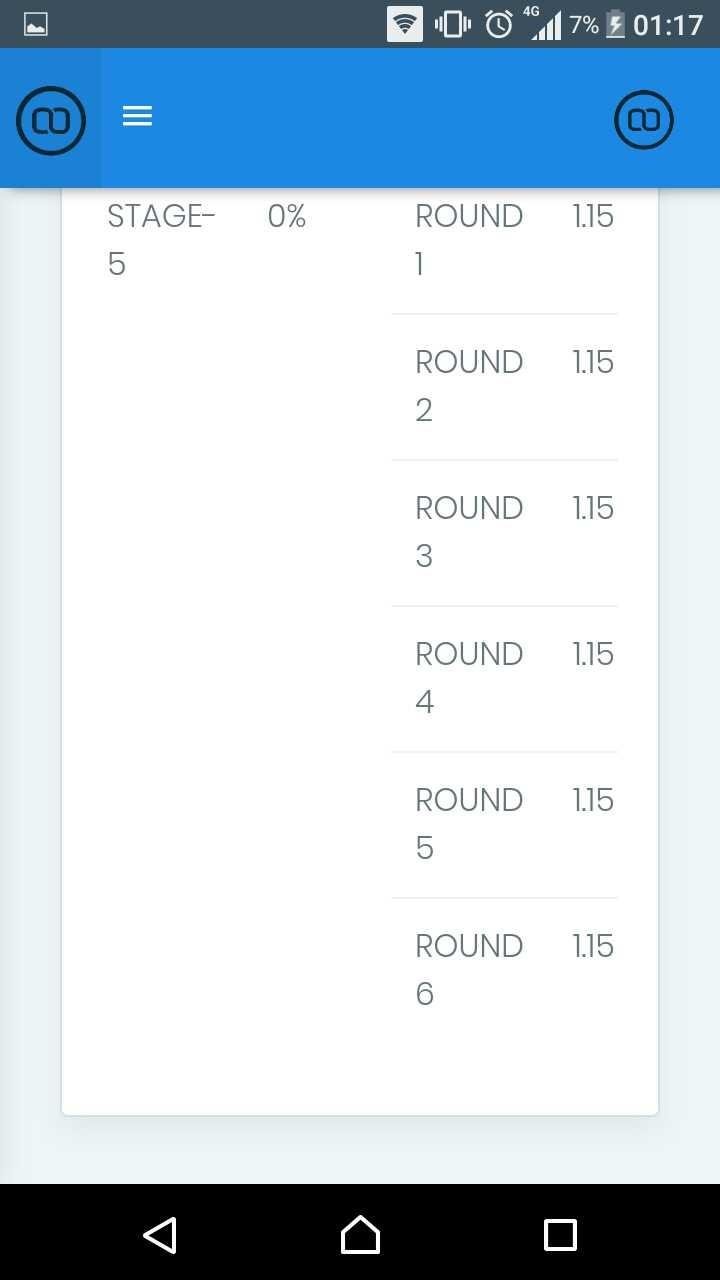Select the ROUND 3 row
Image resolution: width=720 pixels, height=1280 pixels.
coord(505,533)
